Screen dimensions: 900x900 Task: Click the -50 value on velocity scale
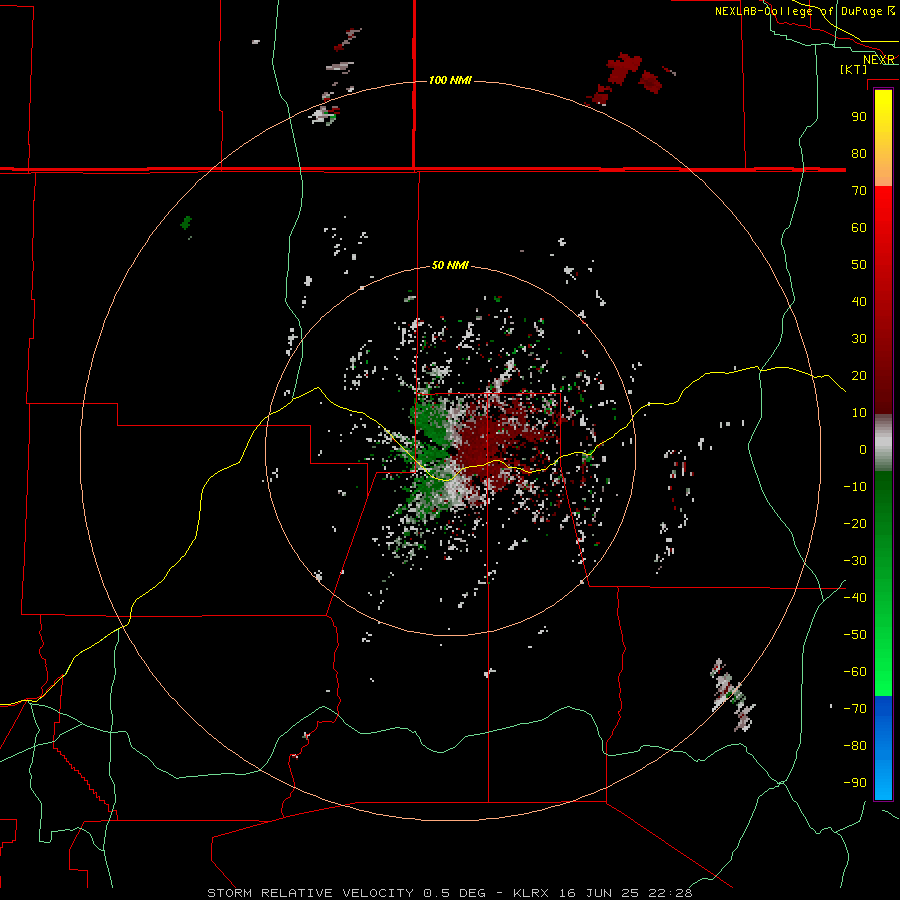coord(855,635)
